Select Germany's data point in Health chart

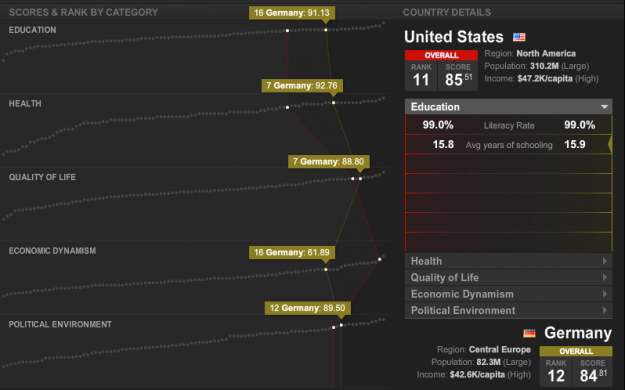pyautogui.click(x=334, y=102)
